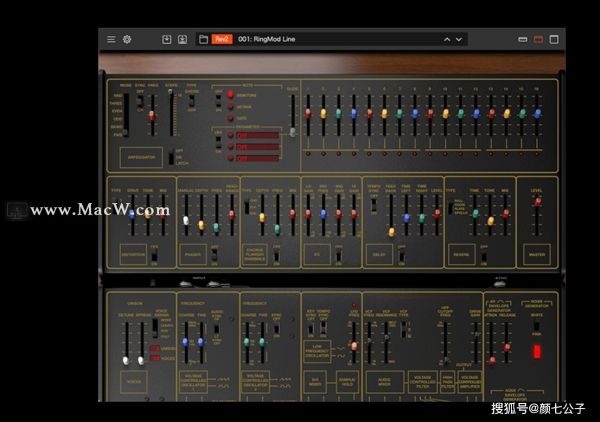
Task: Click the LED beside second parameter display
Action: point(230,147)
